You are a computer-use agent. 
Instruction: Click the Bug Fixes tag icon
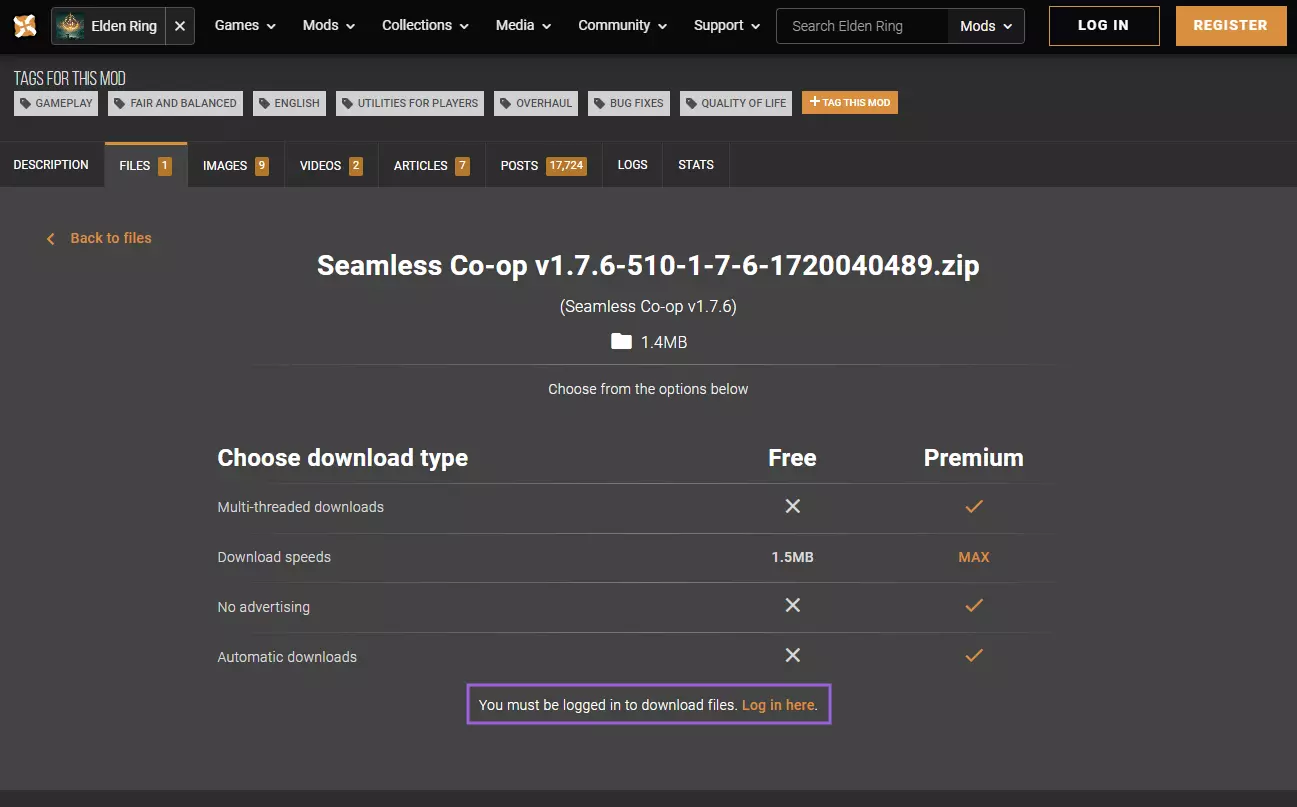point(599,103)
